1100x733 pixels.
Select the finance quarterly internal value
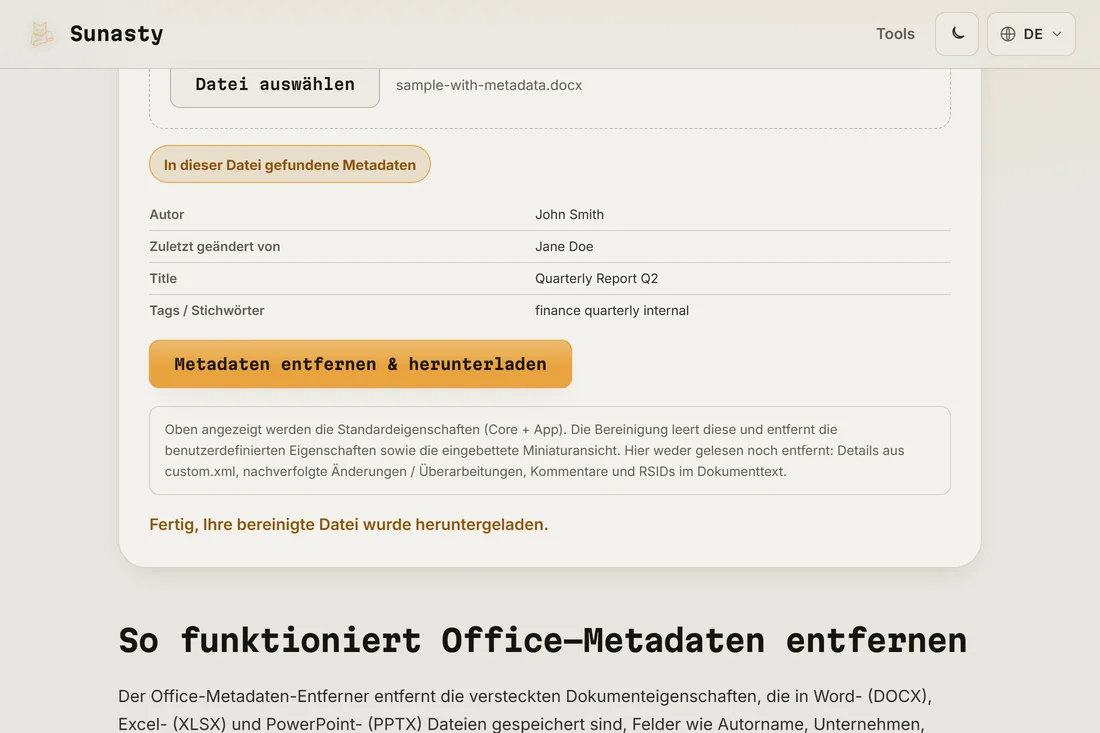[612, 310]
